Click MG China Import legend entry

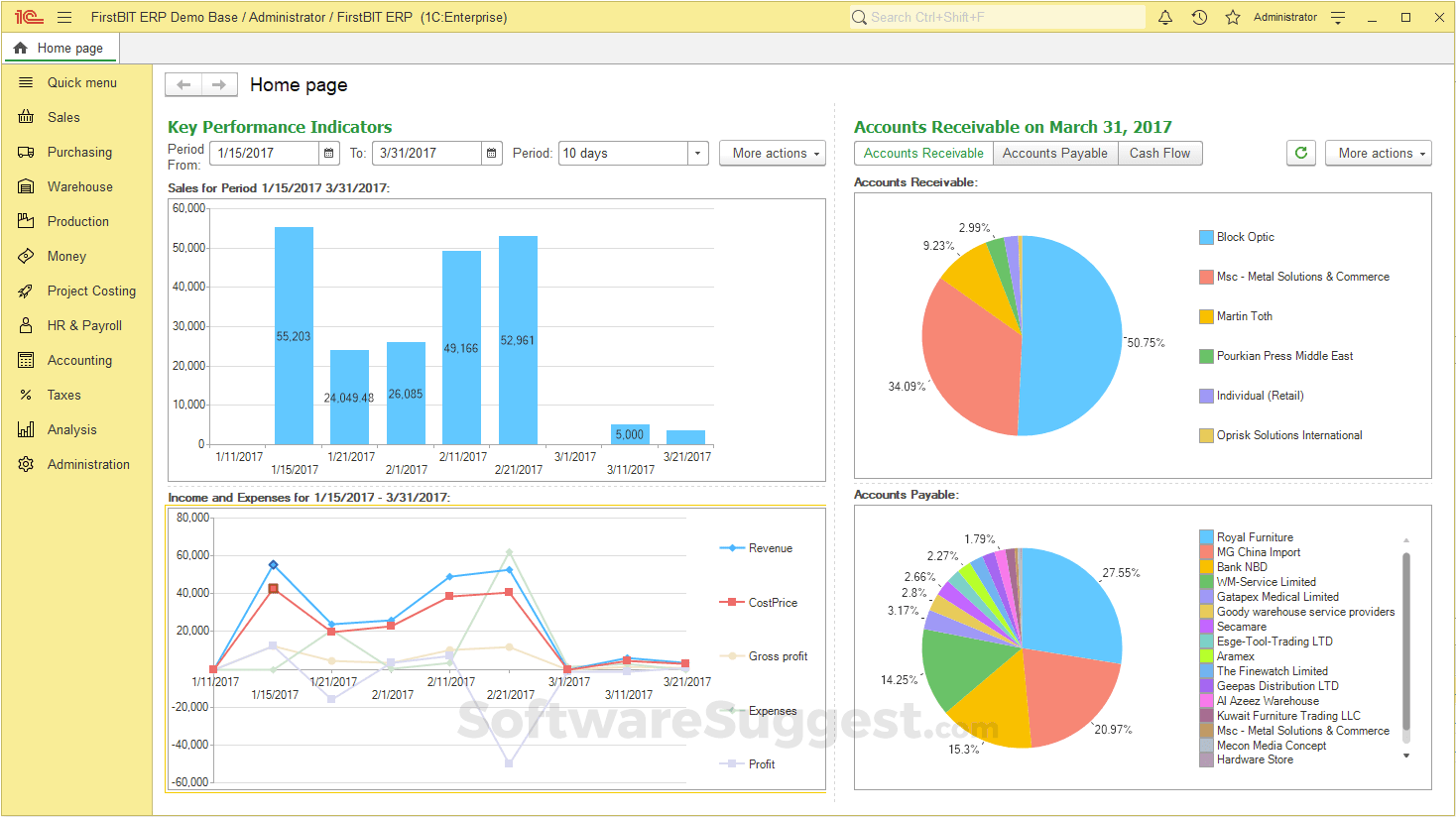coord(1250,552)
